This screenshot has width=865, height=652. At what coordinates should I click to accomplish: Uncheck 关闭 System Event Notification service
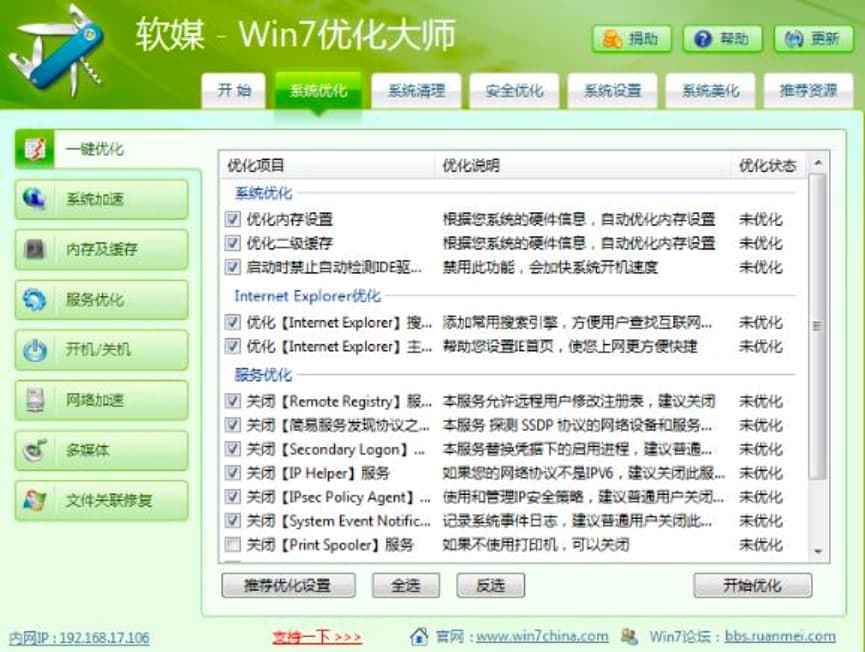(232, 521)
